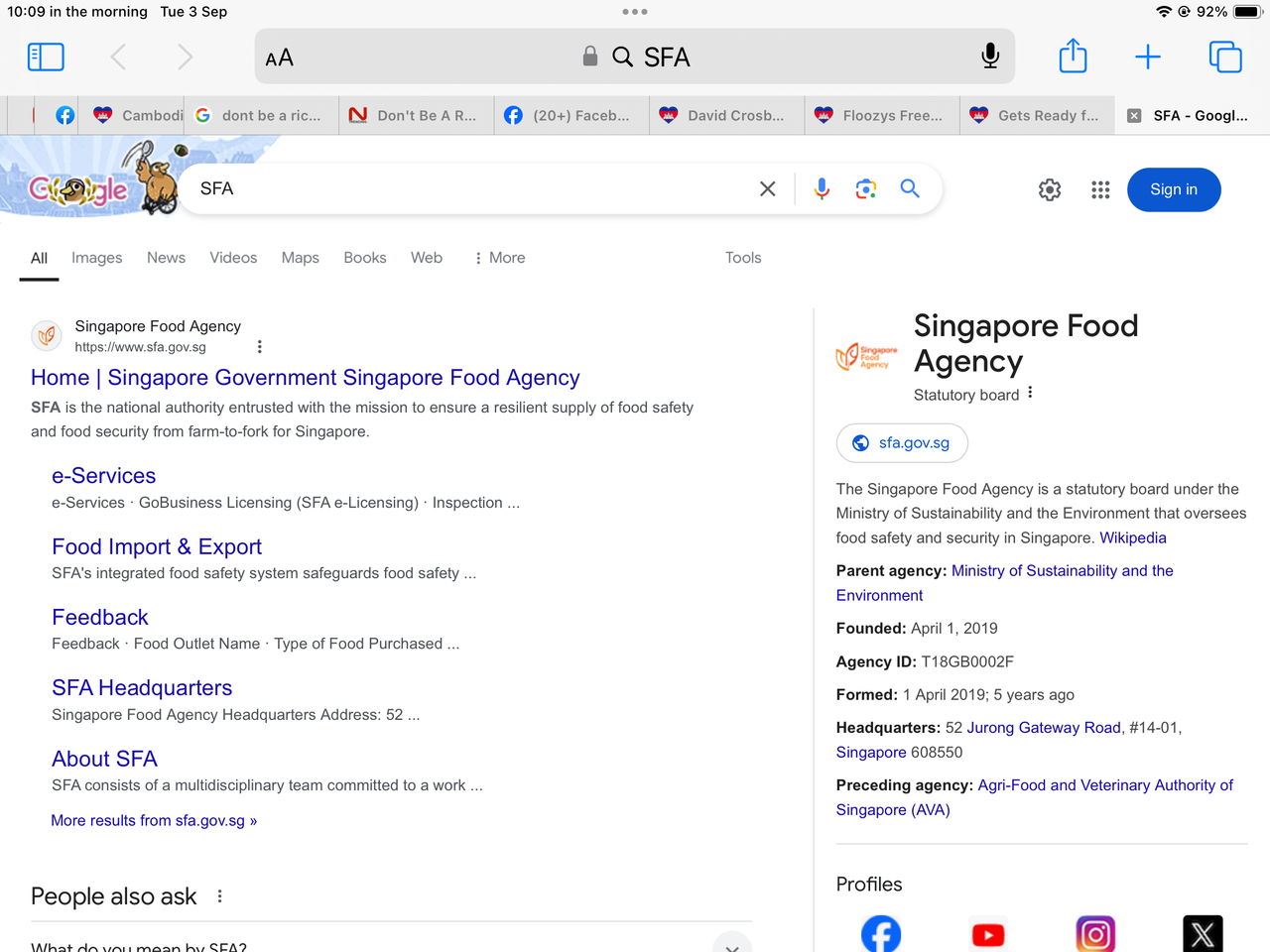Open a new tab with plus
The image size is (1270, 952).
point(1148,57)
